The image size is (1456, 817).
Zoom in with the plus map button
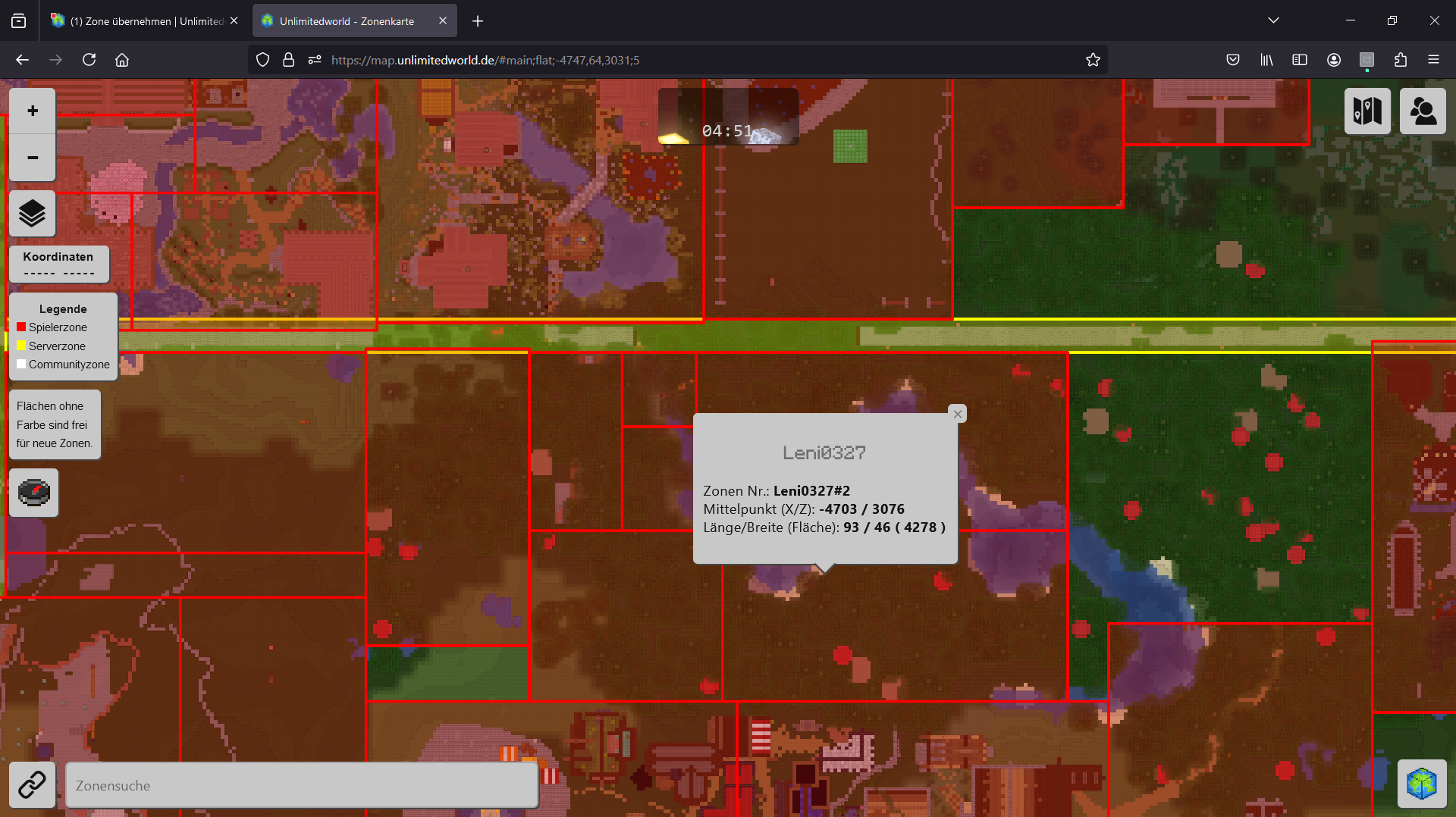[x=33, y=111]
